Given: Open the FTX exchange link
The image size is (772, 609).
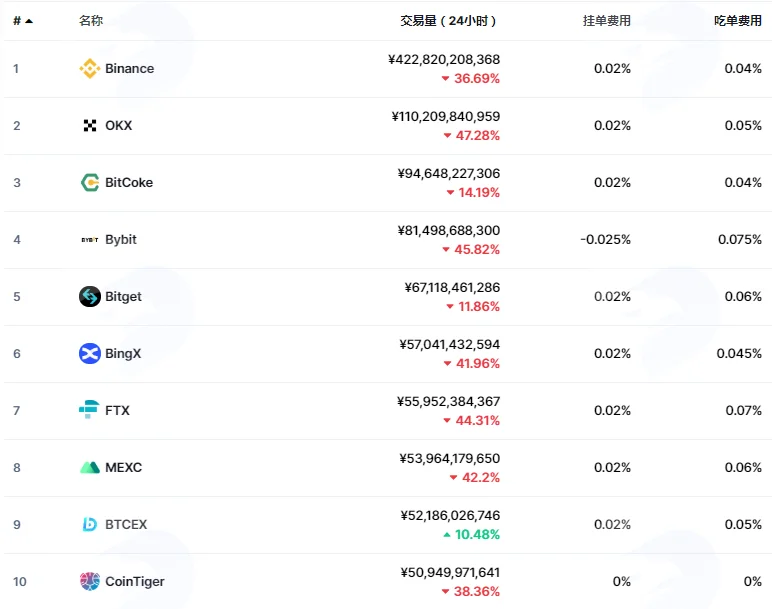Looking at the screenshot, I should [x=117, y=411].
